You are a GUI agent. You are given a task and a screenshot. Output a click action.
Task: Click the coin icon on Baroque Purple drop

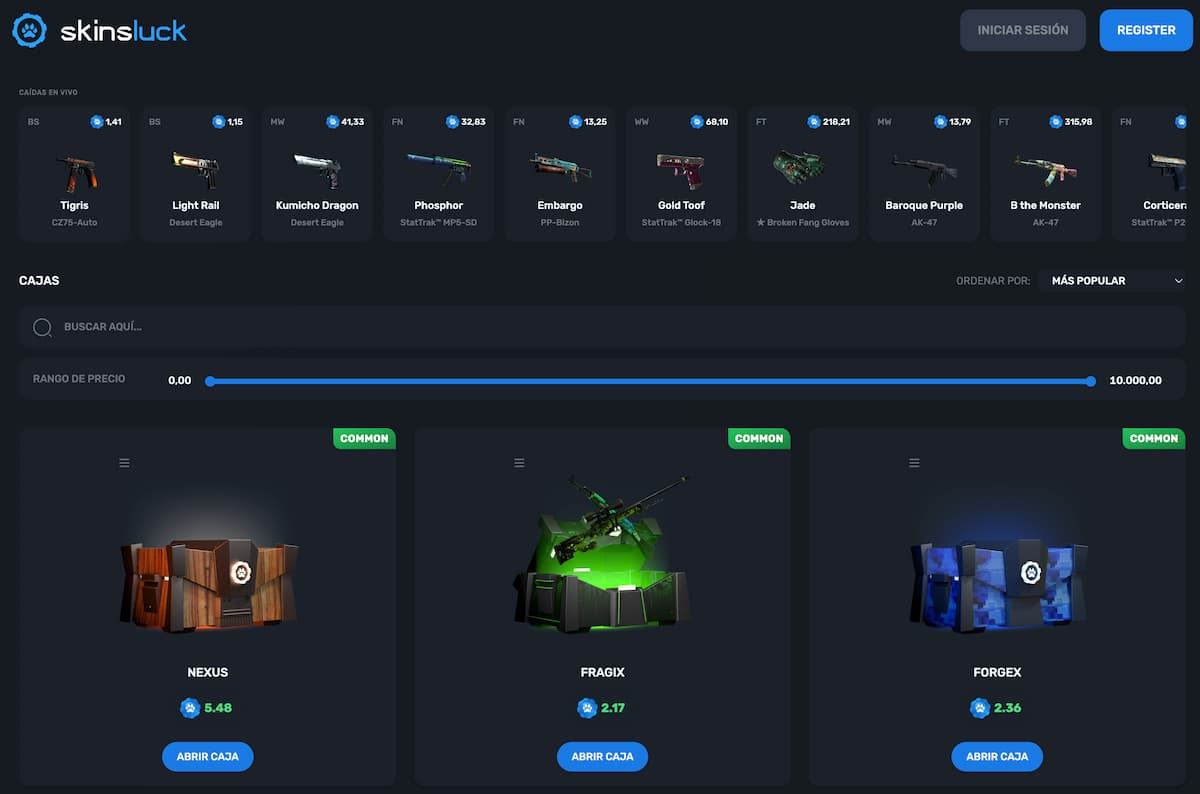click(940, 122)
